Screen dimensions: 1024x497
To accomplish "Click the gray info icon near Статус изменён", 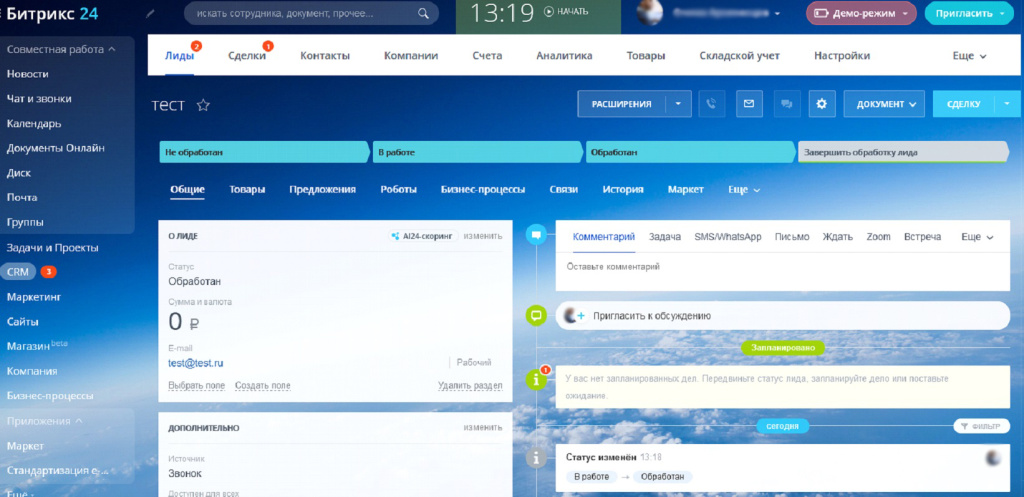I will click(536, 458).
